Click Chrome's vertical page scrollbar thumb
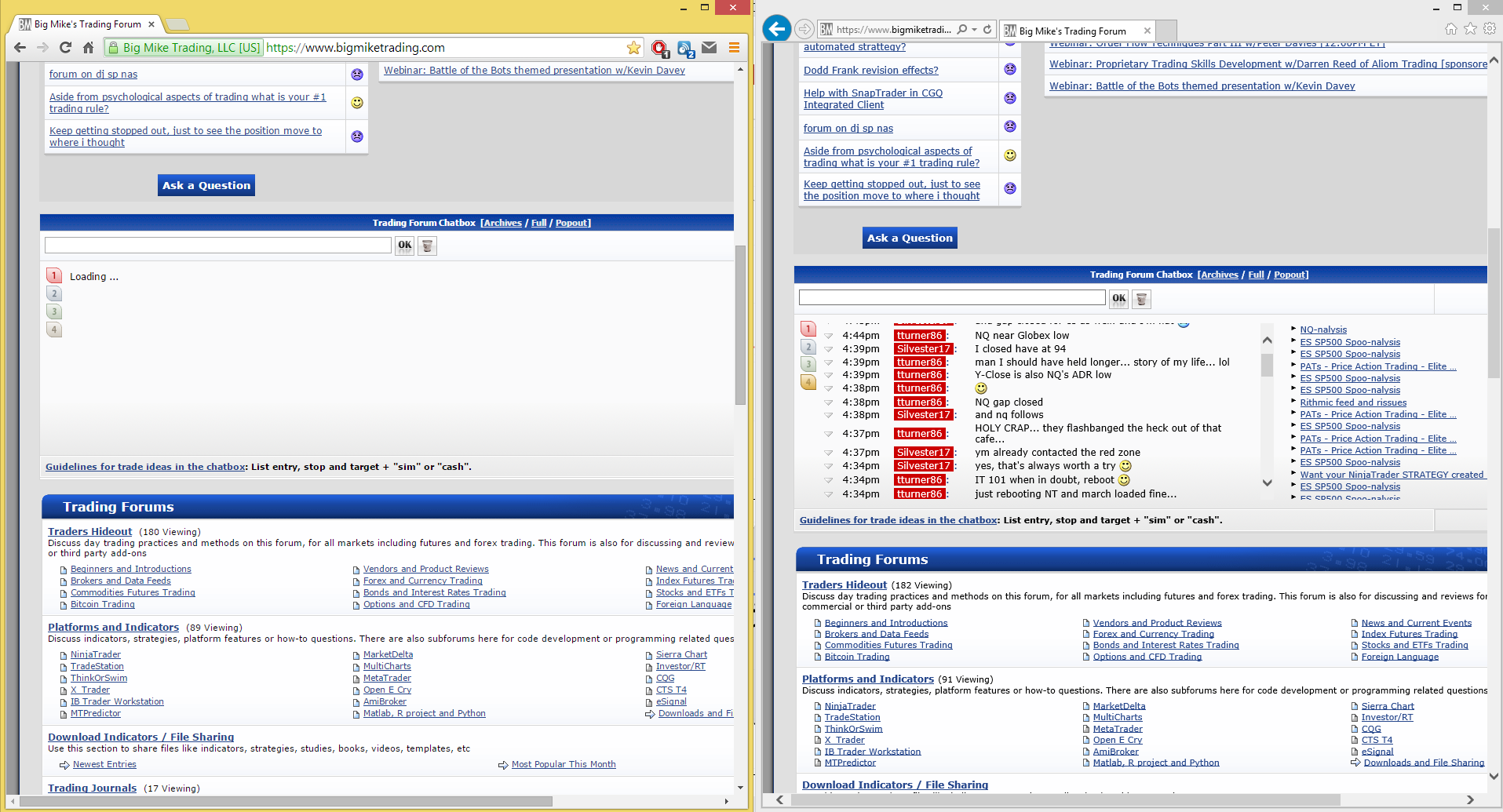Screen dimensions: 1503x812 (740, 325)
